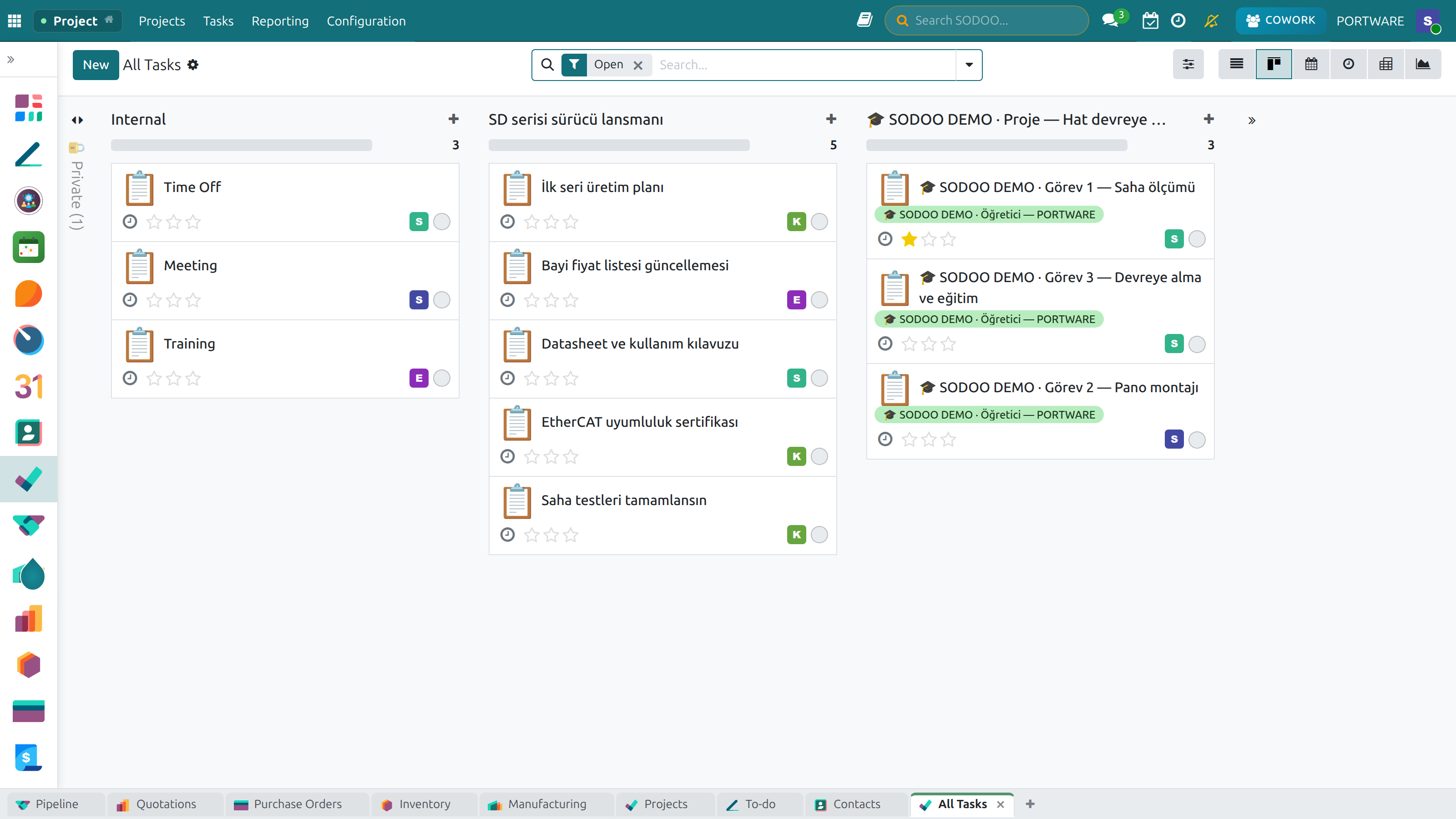Close the All Tasks bottom tab
Screen dimensions: 1456x819
[1001, 804]
